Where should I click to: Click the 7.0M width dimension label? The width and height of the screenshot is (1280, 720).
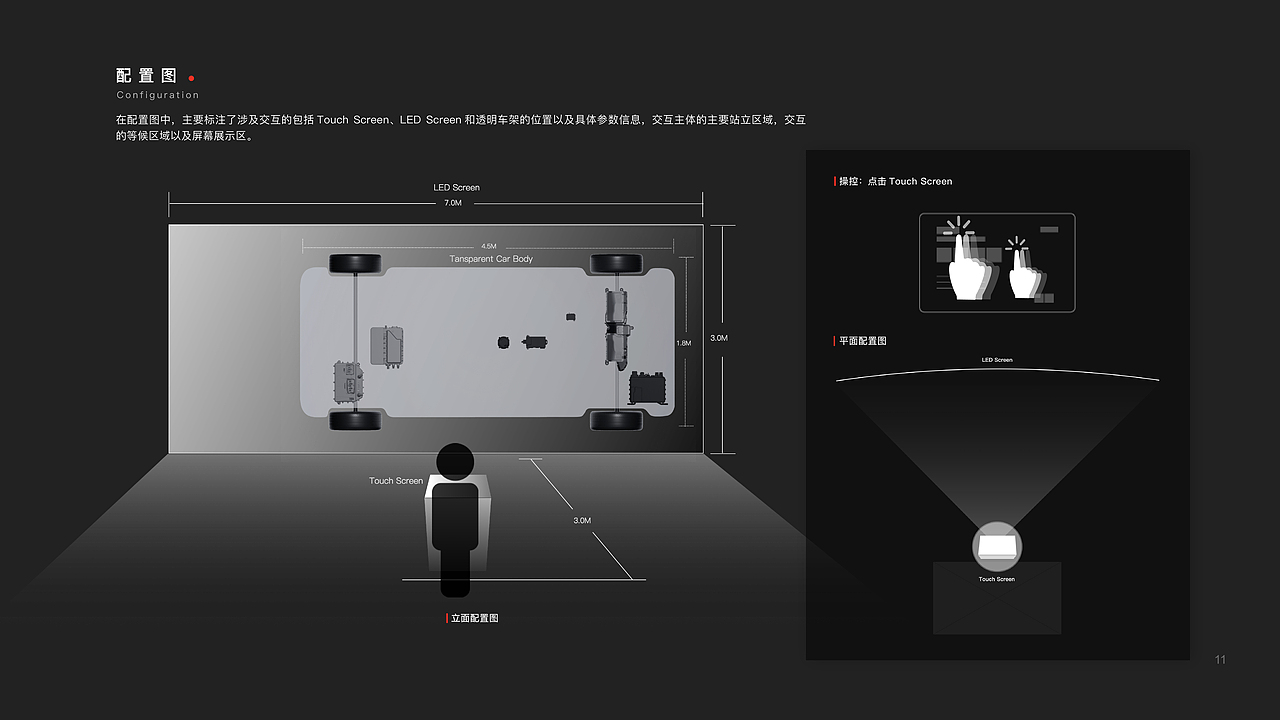pyautogui.click(x=453, y=203)
